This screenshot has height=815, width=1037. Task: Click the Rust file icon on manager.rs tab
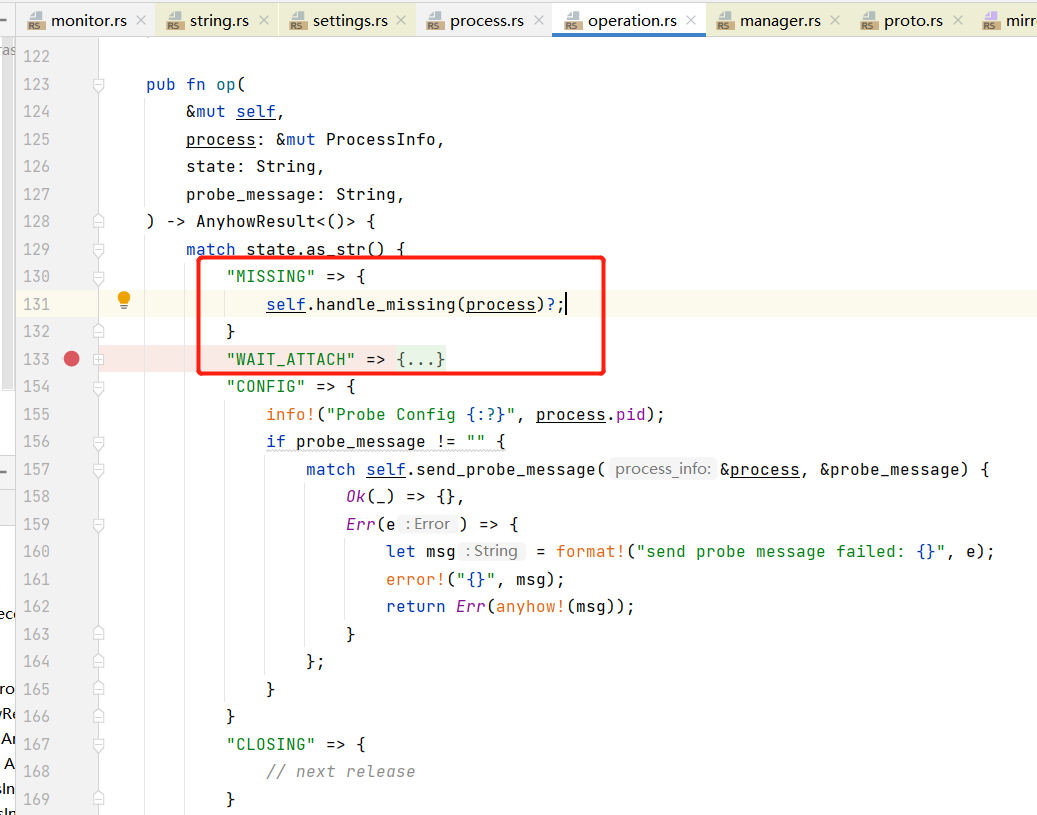pyautogui.click(x=724, y=19)
